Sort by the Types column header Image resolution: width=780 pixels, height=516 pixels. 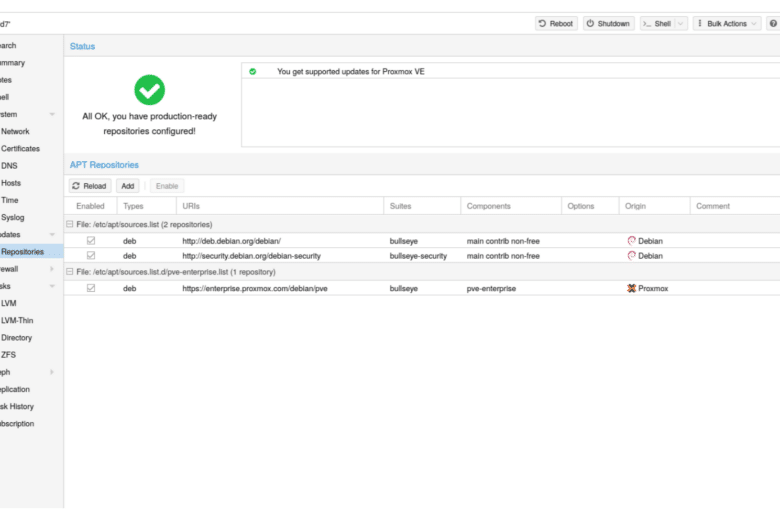(x=147, y=206)
